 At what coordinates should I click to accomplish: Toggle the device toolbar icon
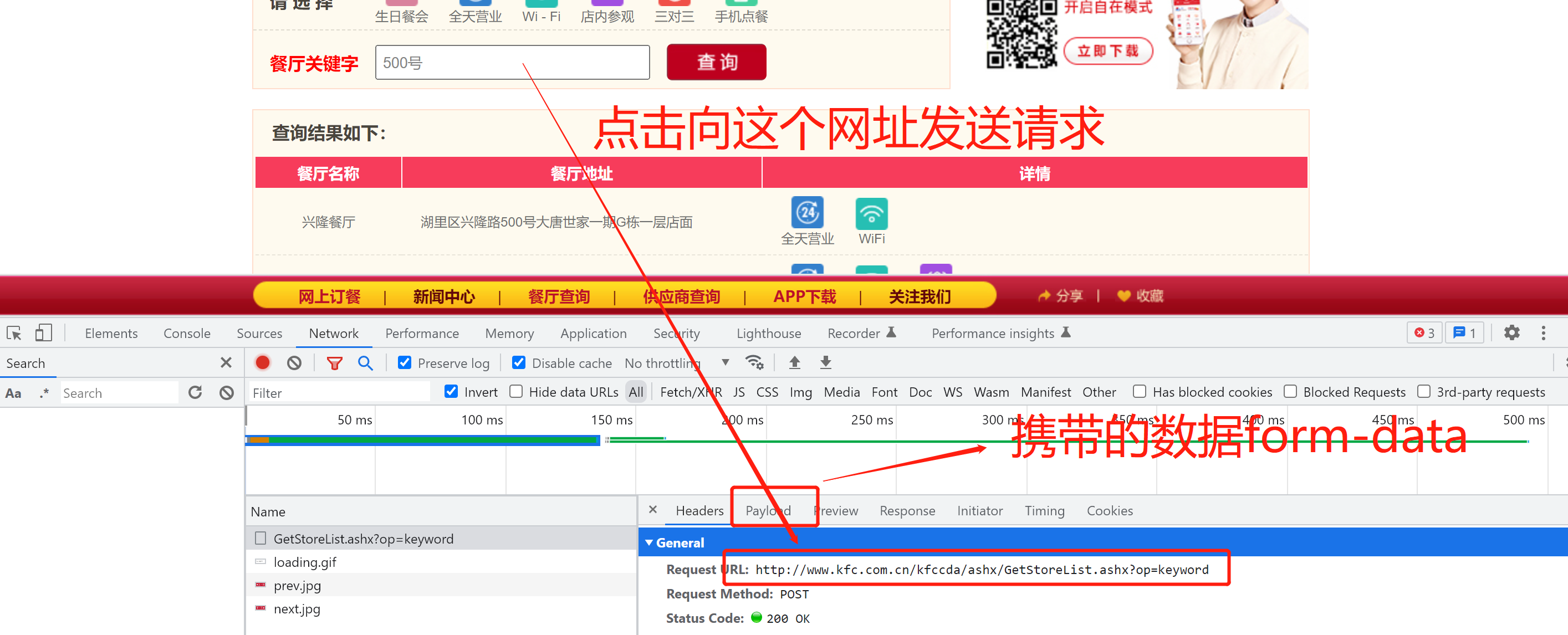point(43,332)
